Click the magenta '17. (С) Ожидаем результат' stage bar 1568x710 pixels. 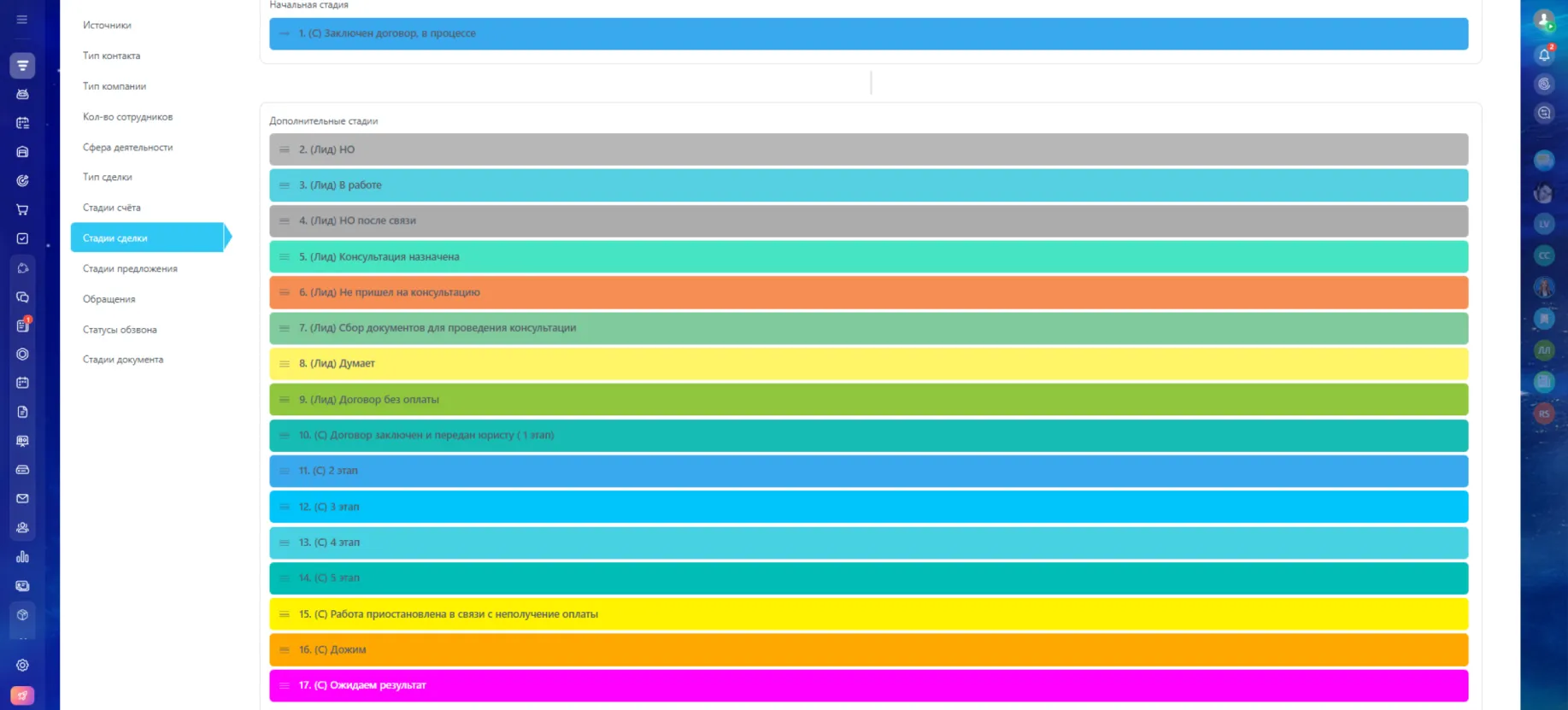click(868, 685)
